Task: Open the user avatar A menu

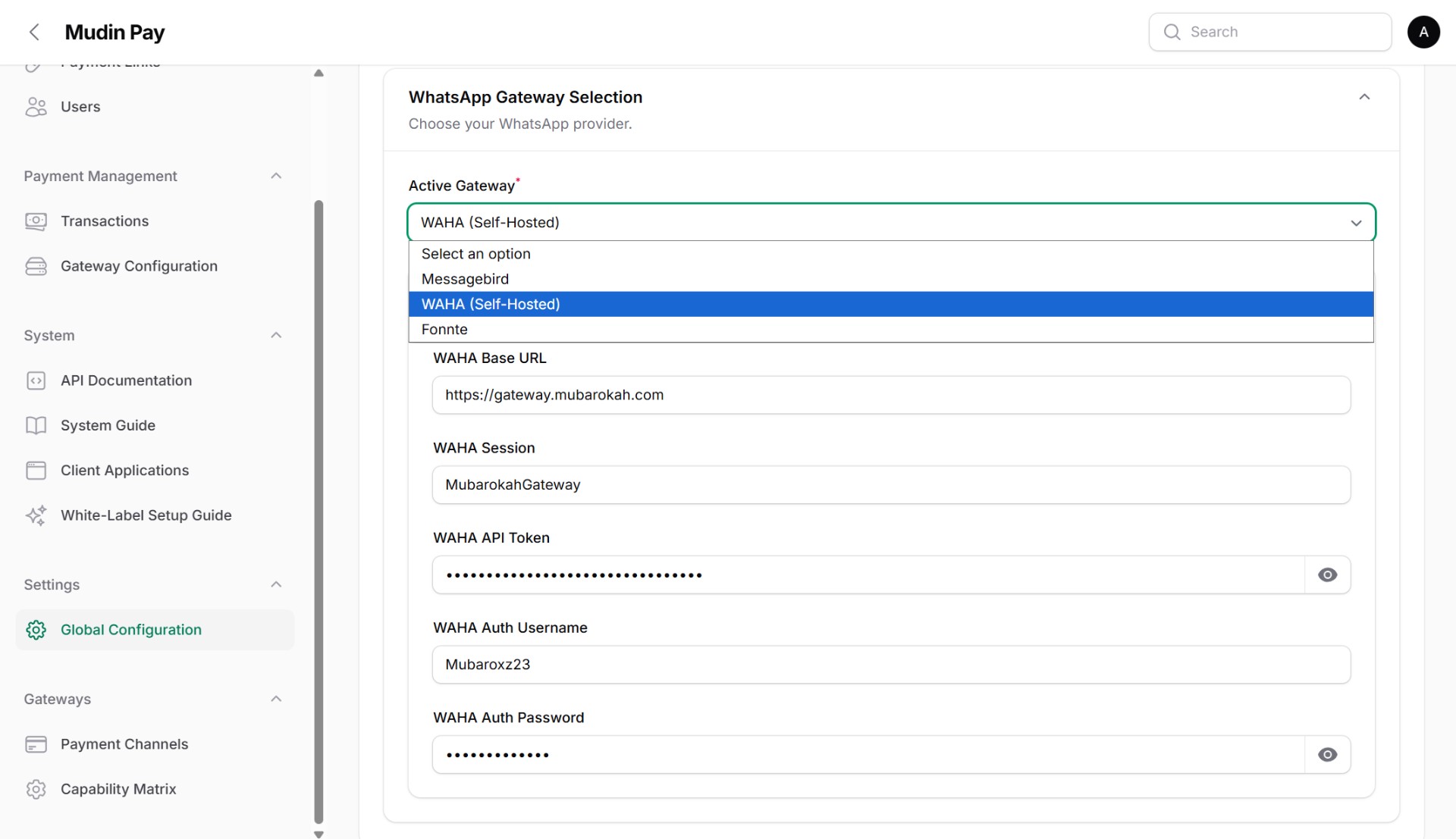Action: point(1423,32)
